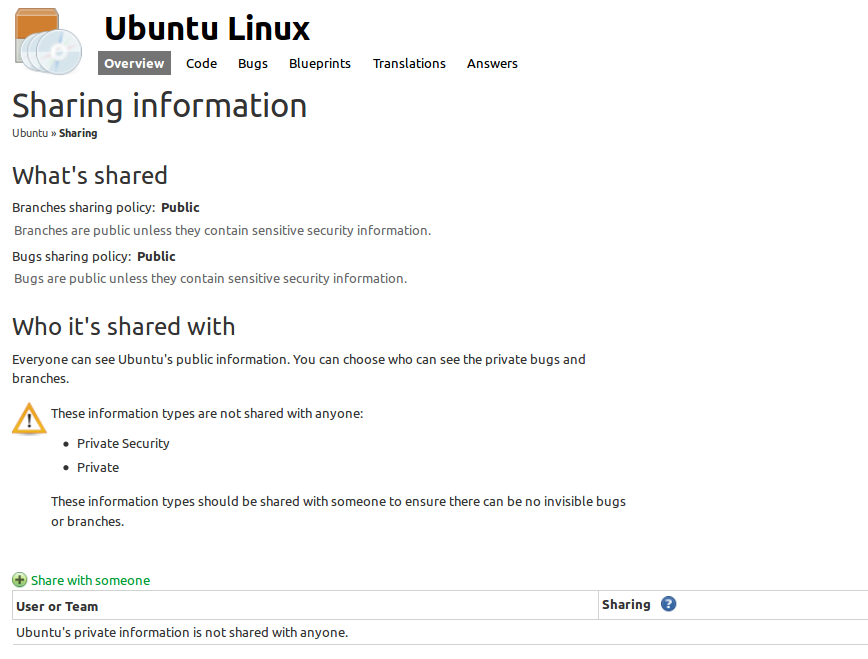Click the Private Security list item
Image resolution: width=868 pixels, height=659 pixels.
[x=123, y=443]
